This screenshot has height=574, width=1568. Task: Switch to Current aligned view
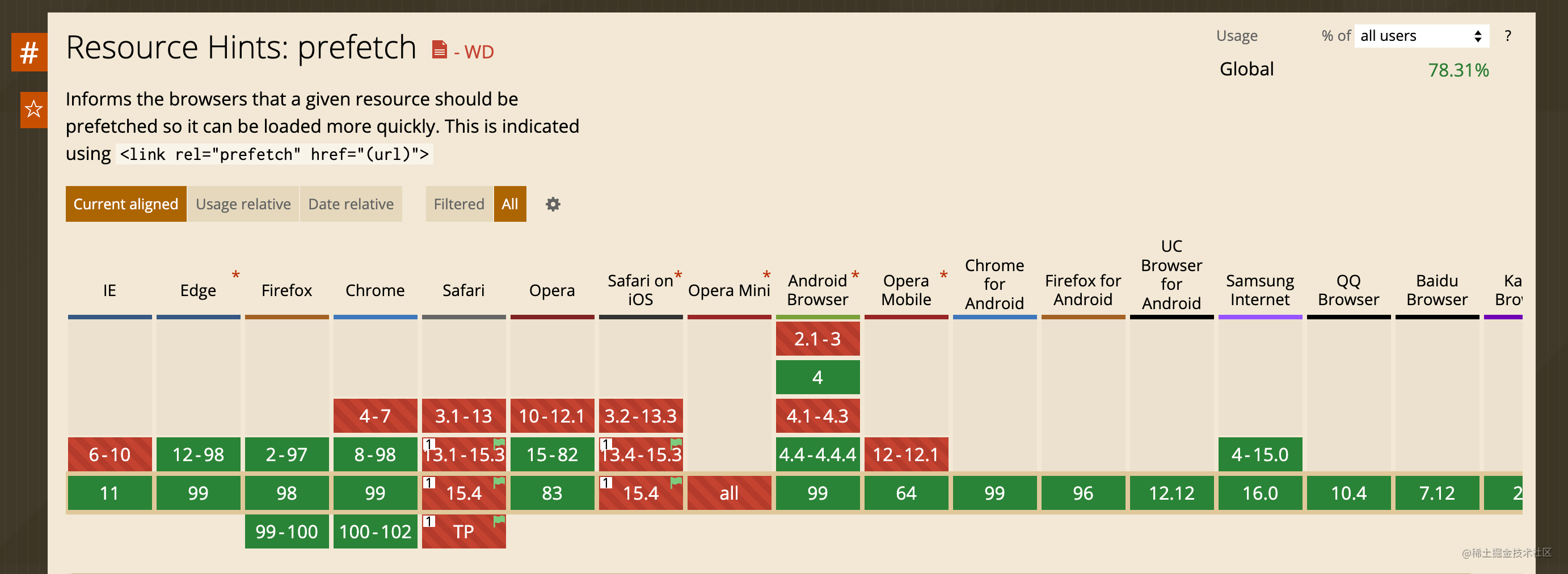coord(125,205)
